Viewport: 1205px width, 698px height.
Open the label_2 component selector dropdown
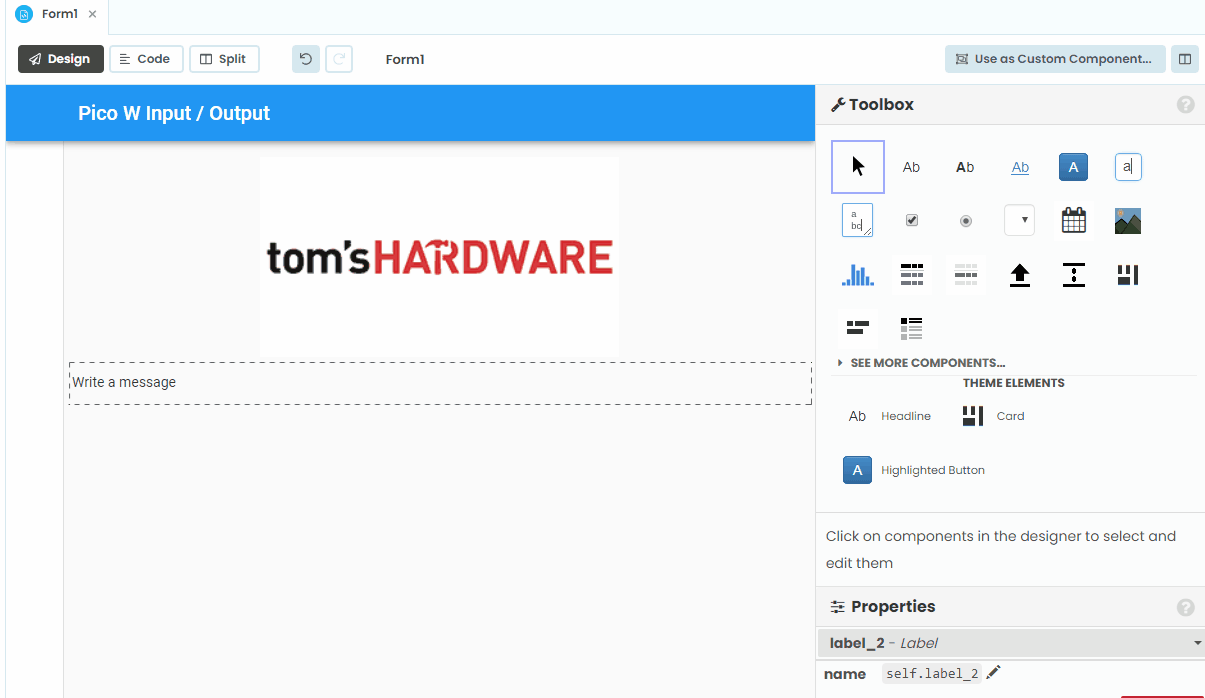click(x=1196, y=643)
